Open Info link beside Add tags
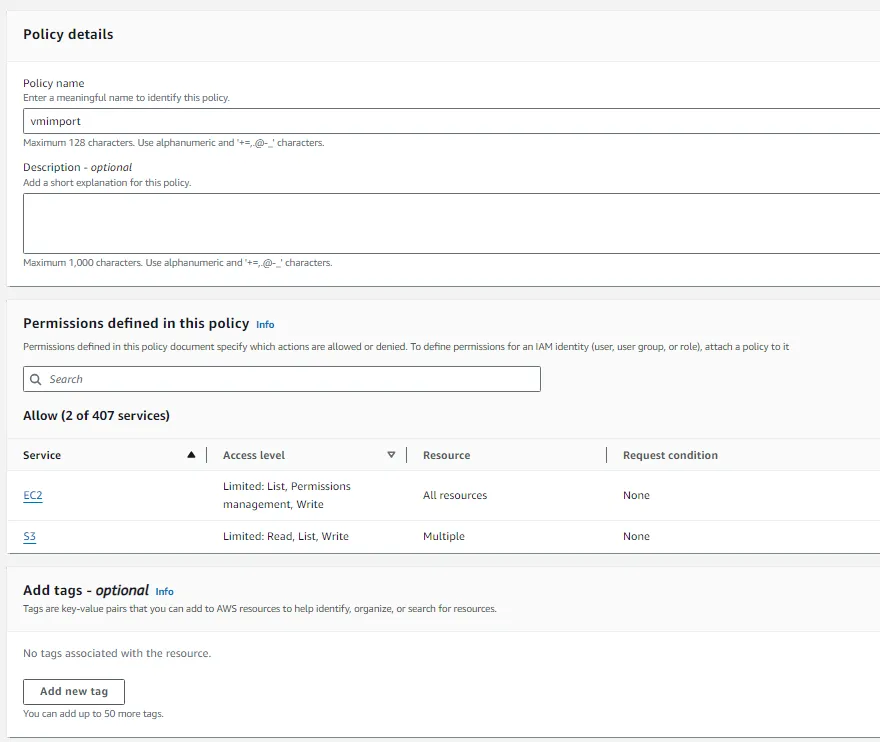Viewport: 880px width, 742px height. (x=165, y=592)
